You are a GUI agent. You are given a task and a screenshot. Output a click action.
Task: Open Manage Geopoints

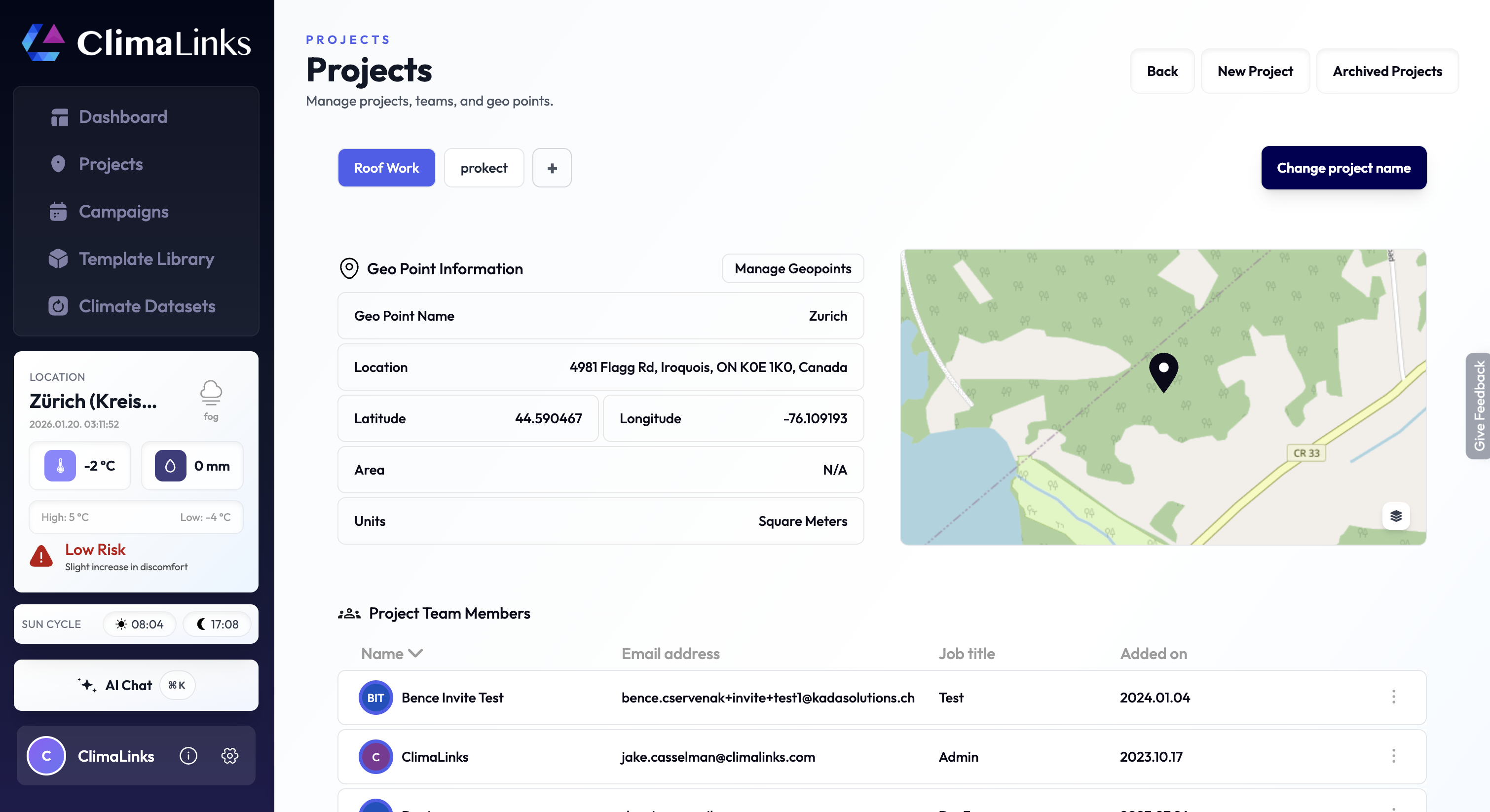[x=792, y=268]
